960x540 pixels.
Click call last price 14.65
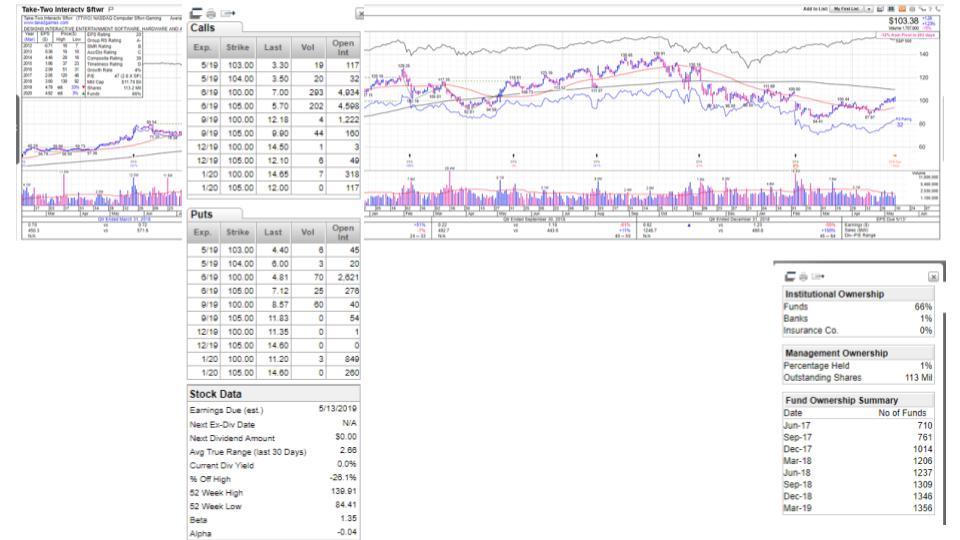(278, 174)
